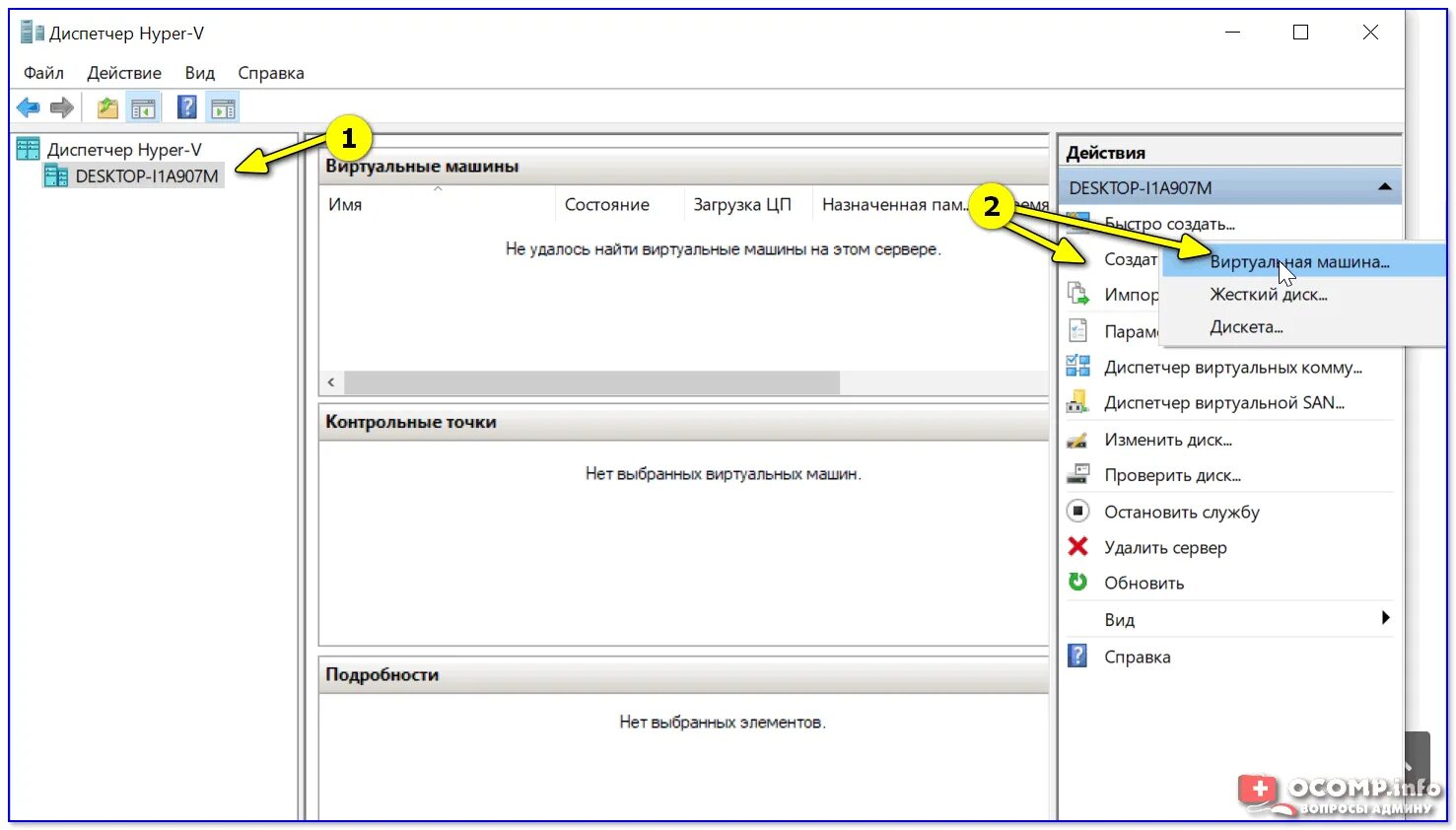The height and width of the screenshot is (830, 1456).
Task: Click Обновить action text
Action: (1144, 583)
